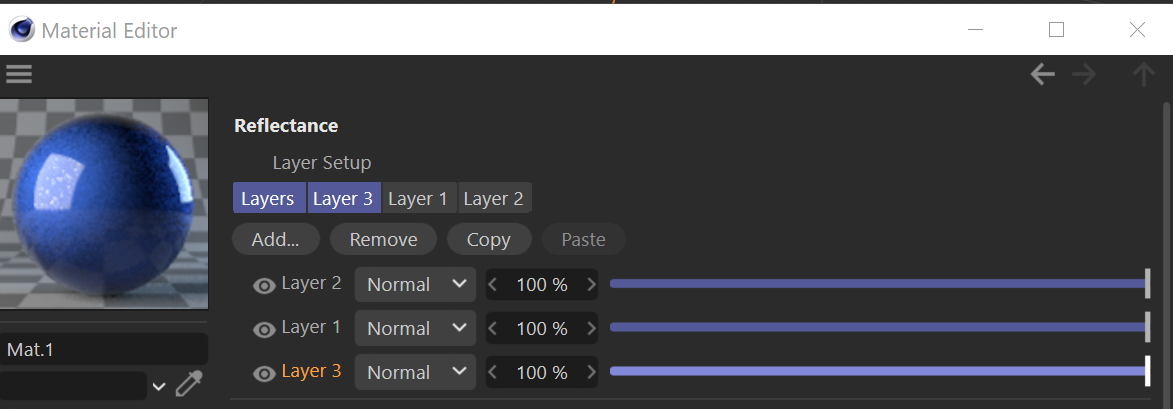Click the back navigation arrow
1173x409 pixels.
[1043, 74]
